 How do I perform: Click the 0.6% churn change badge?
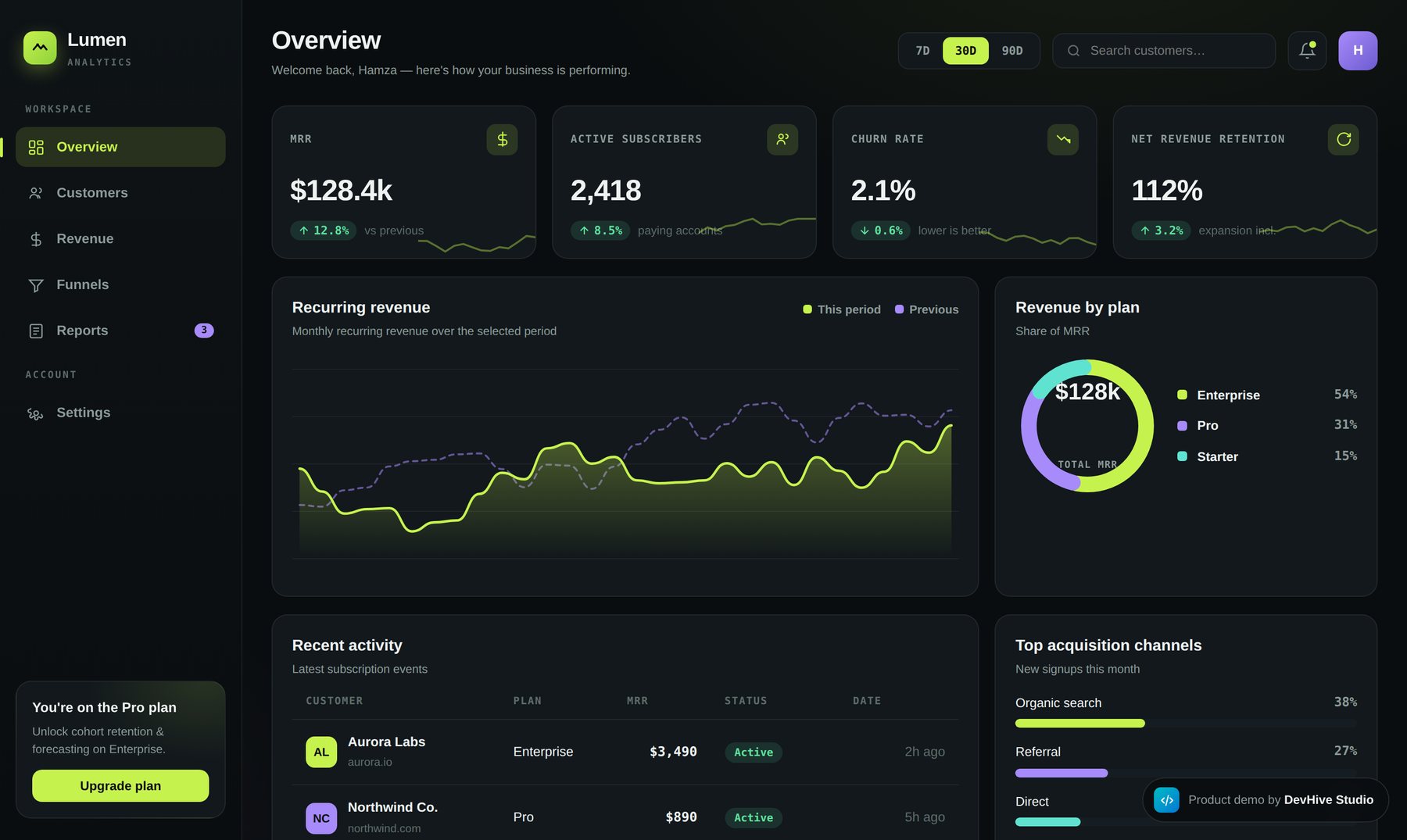point(881,231)
